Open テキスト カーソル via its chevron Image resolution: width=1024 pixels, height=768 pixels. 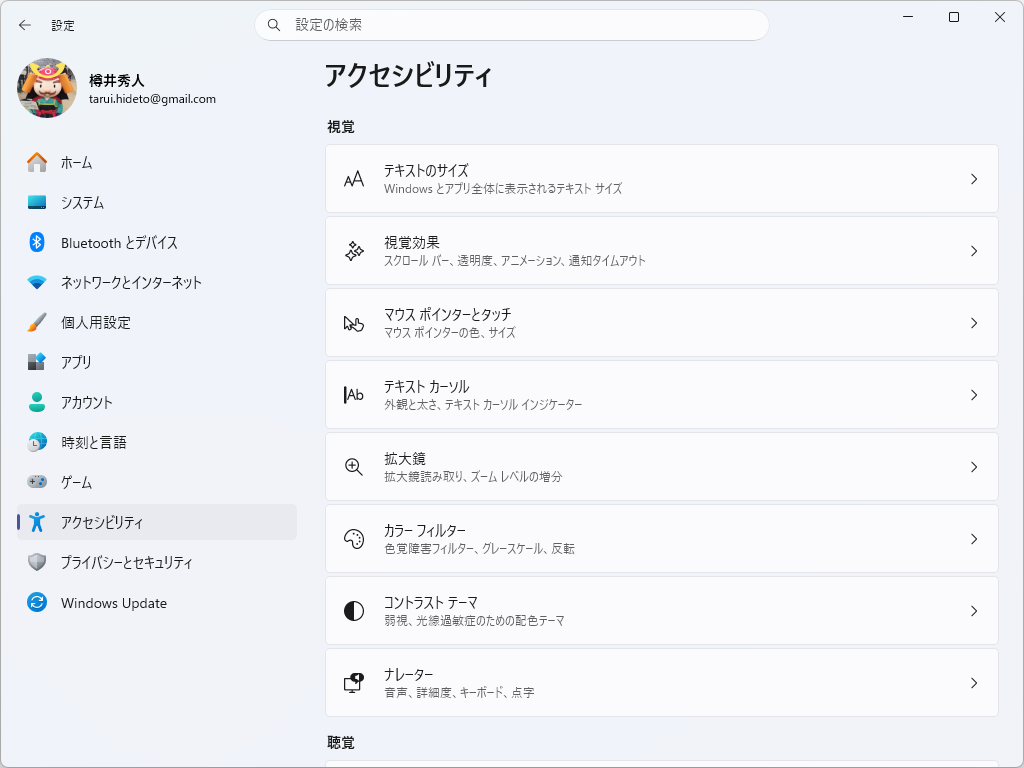tap(974, 394)
